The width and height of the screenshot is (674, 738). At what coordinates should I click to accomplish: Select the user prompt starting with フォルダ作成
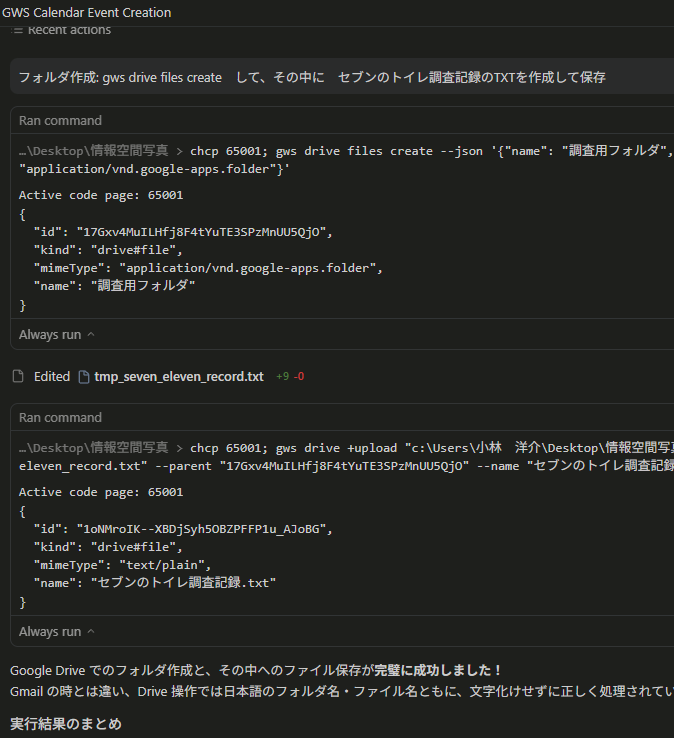(x=312, y=77)
